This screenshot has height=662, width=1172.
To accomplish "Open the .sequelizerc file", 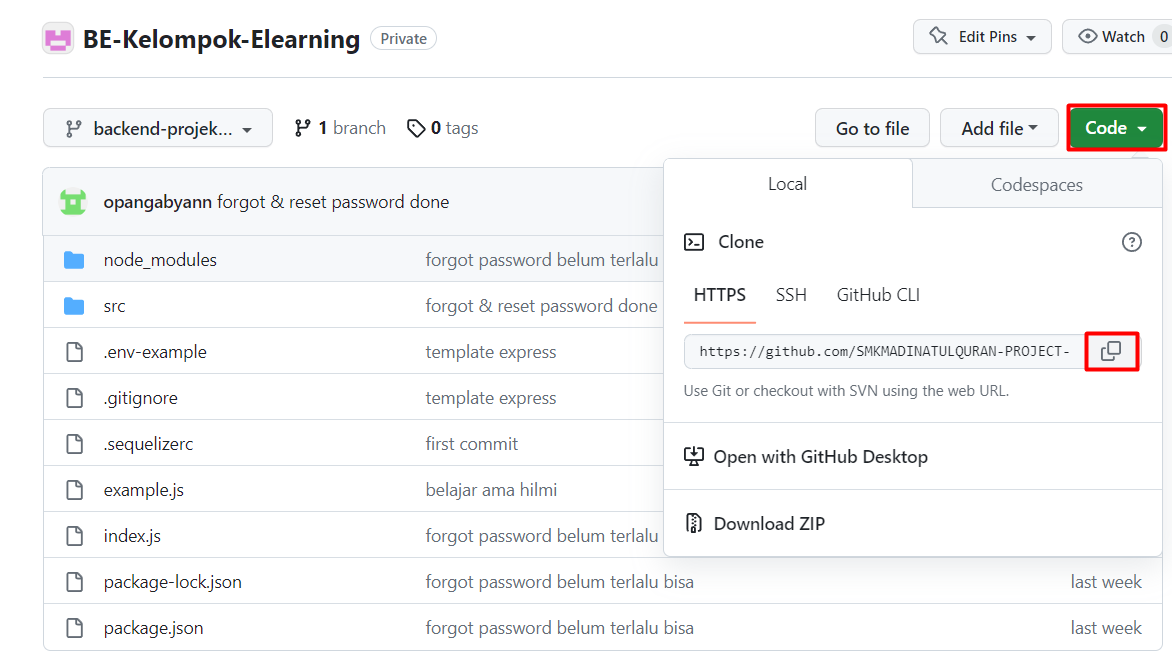I will pos(148,444).
